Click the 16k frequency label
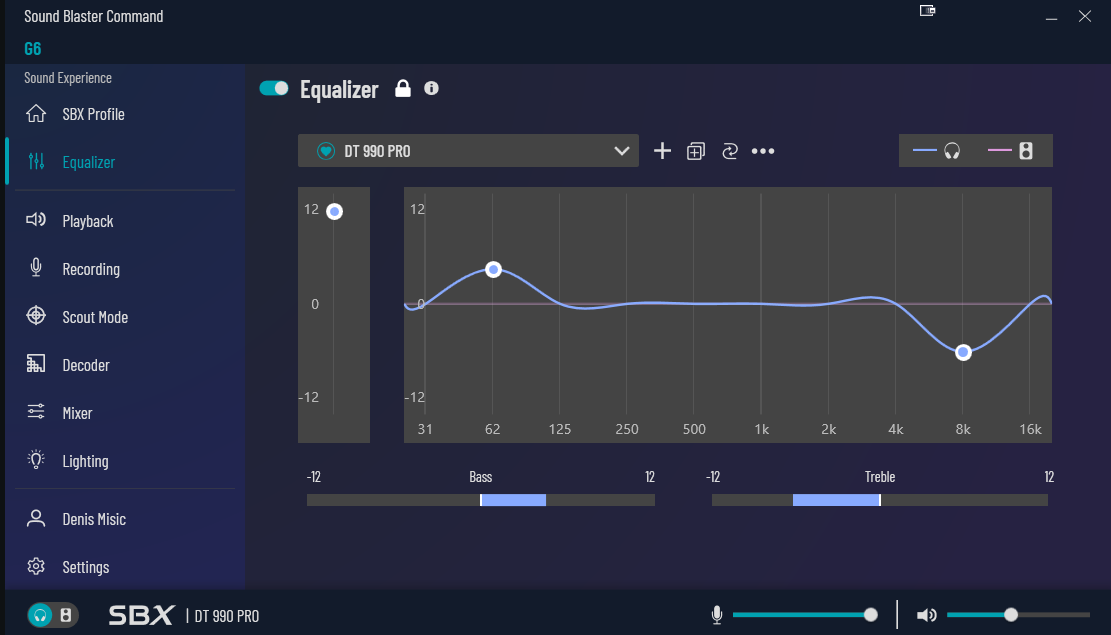Image resolution: width=1111 pixels, height=635 pixels. [1030, 429]
